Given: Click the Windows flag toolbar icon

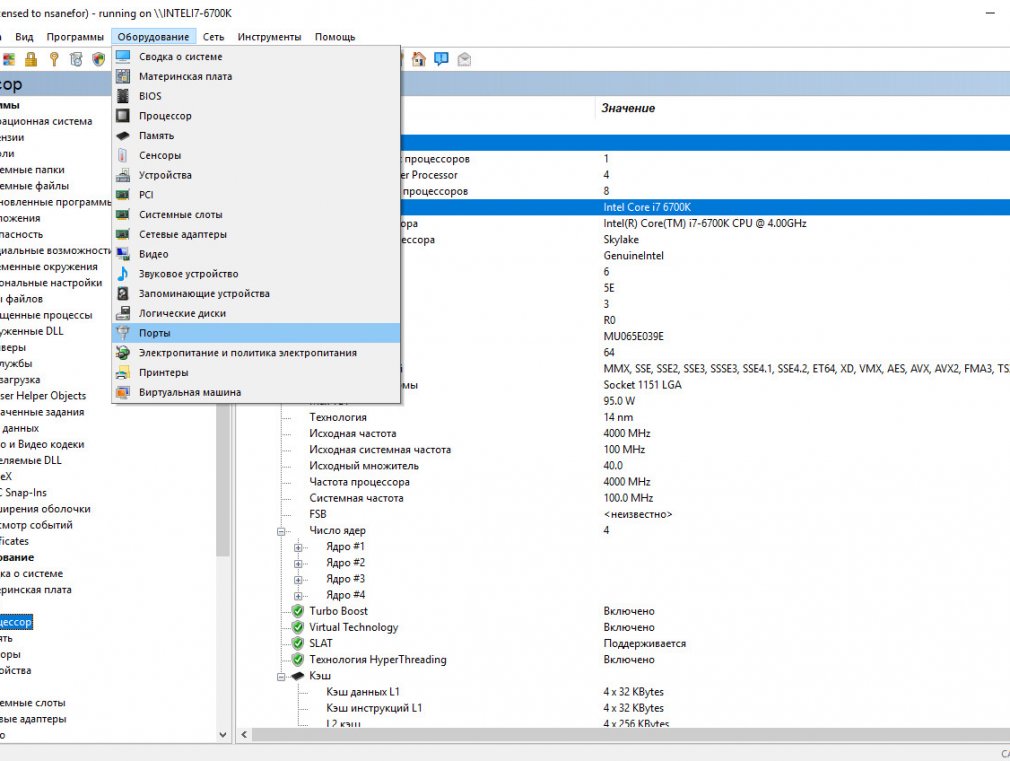Looking at the screenshot, I should coord(8,60).
